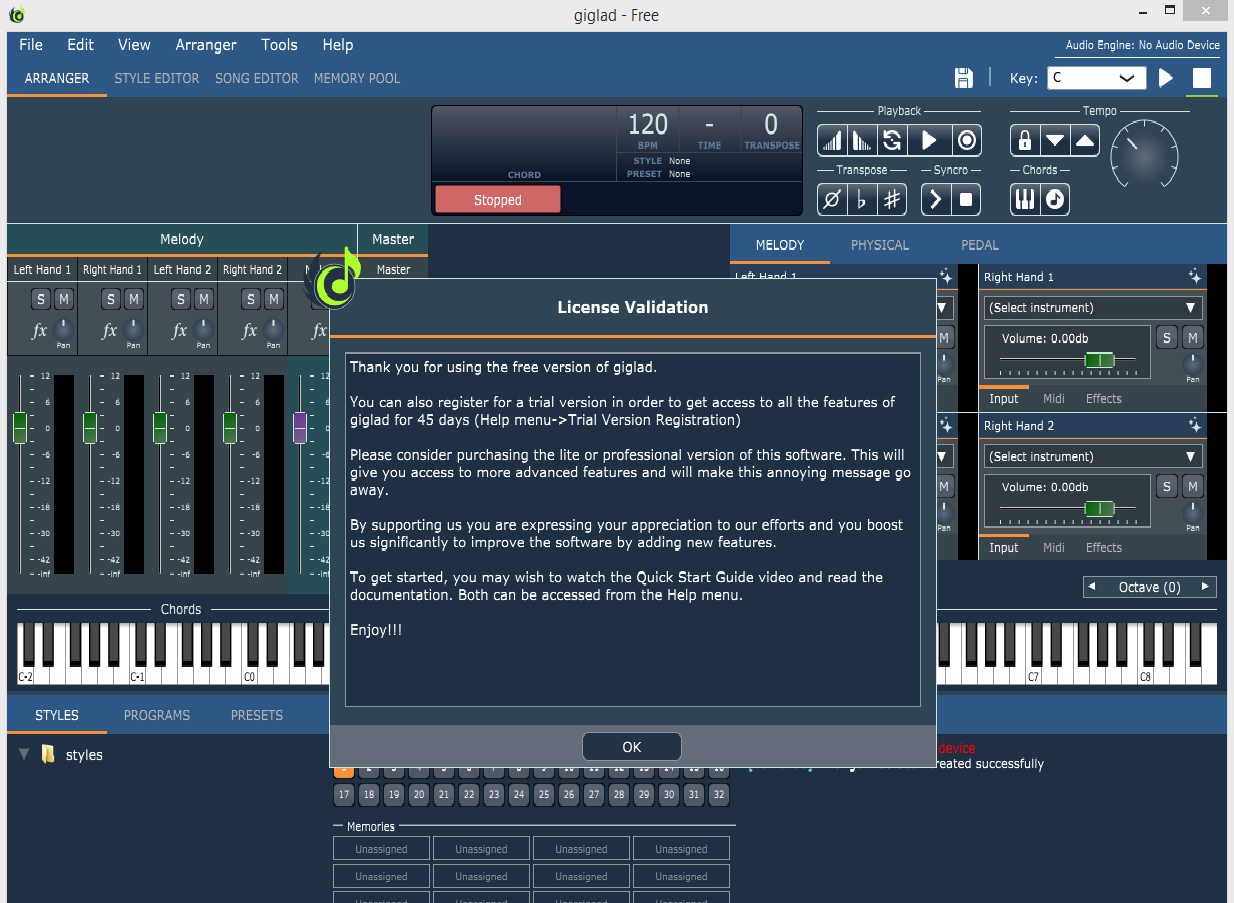Switch to the MEMORY POOL tab

(x=357, y=78)
